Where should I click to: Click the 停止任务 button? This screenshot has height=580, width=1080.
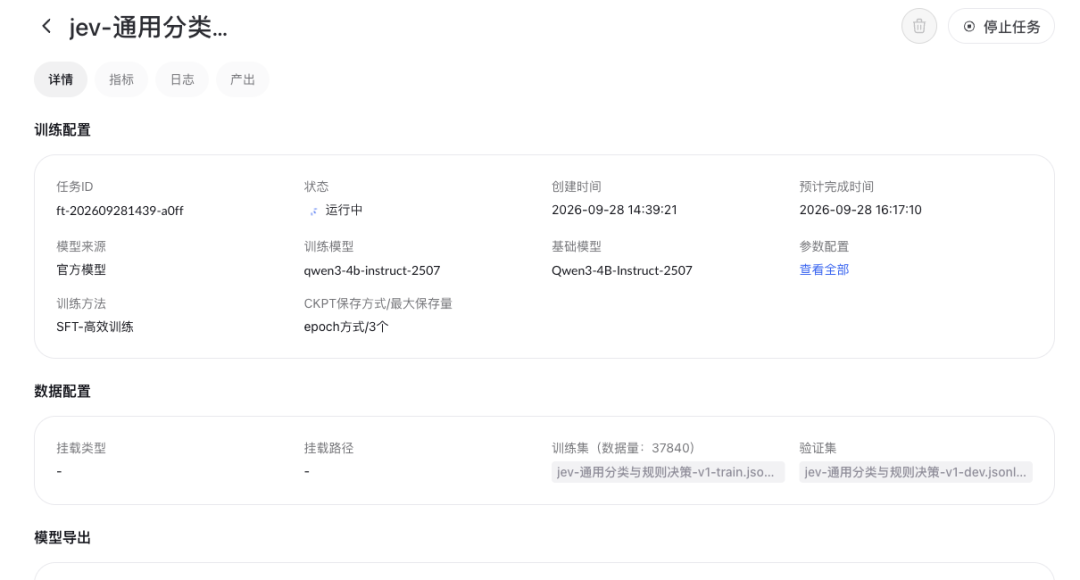[x=1001, y=26]
